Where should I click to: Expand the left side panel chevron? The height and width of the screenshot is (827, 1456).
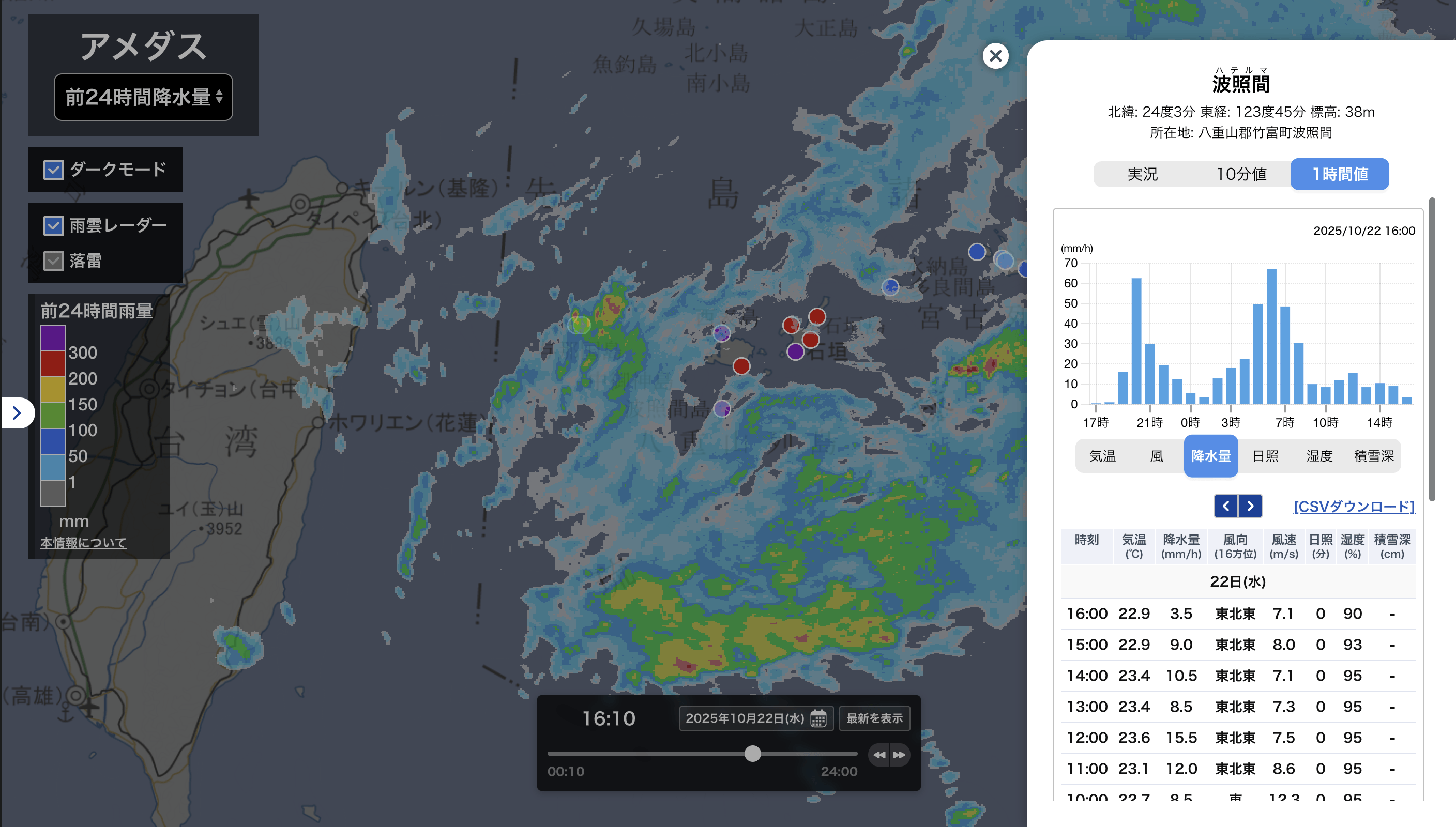coord(17,413)
